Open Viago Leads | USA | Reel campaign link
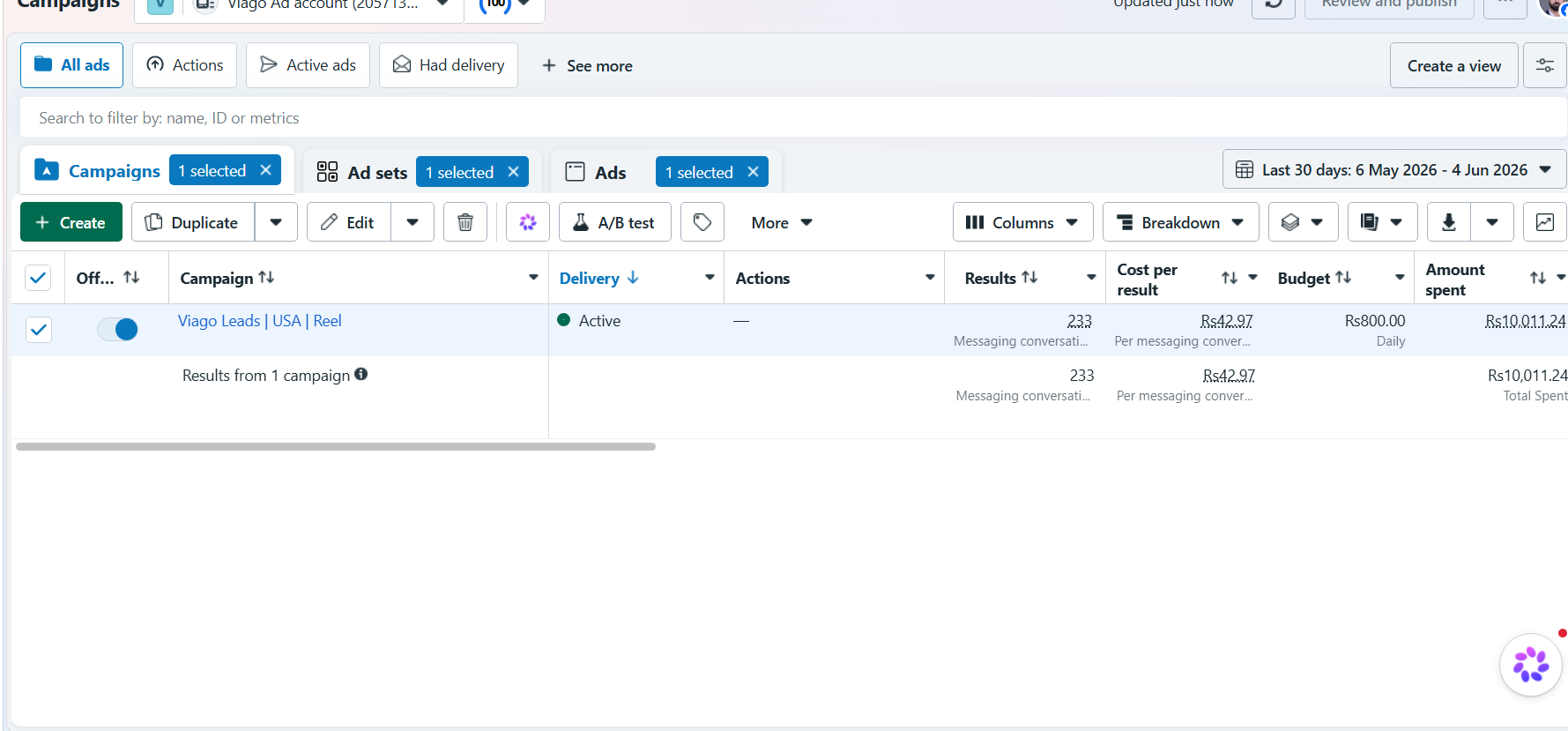1568x731 pixels. click(x=260, y=321)
